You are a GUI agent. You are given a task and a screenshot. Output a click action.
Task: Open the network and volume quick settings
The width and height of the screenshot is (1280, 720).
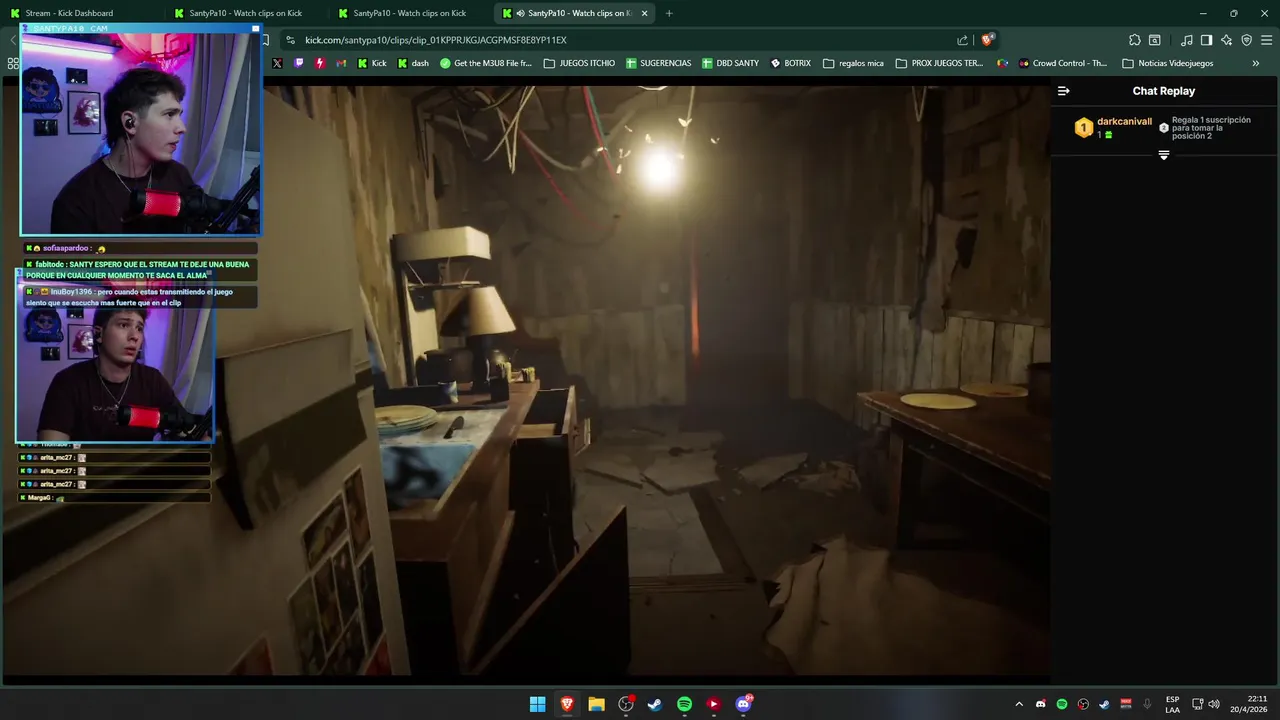(x=1205, y=704)
